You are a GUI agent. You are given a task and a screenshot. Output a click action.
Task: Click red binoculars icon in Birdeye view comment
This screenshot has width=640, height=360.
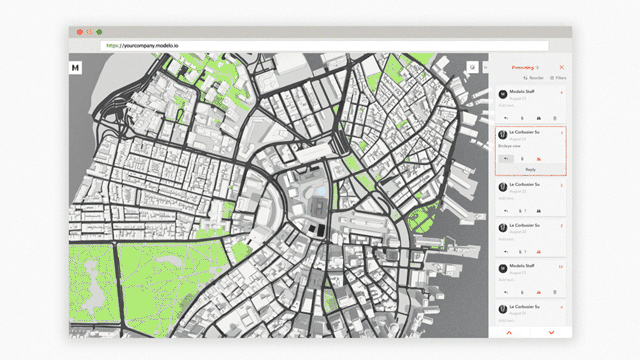click(x=539, y=159)
